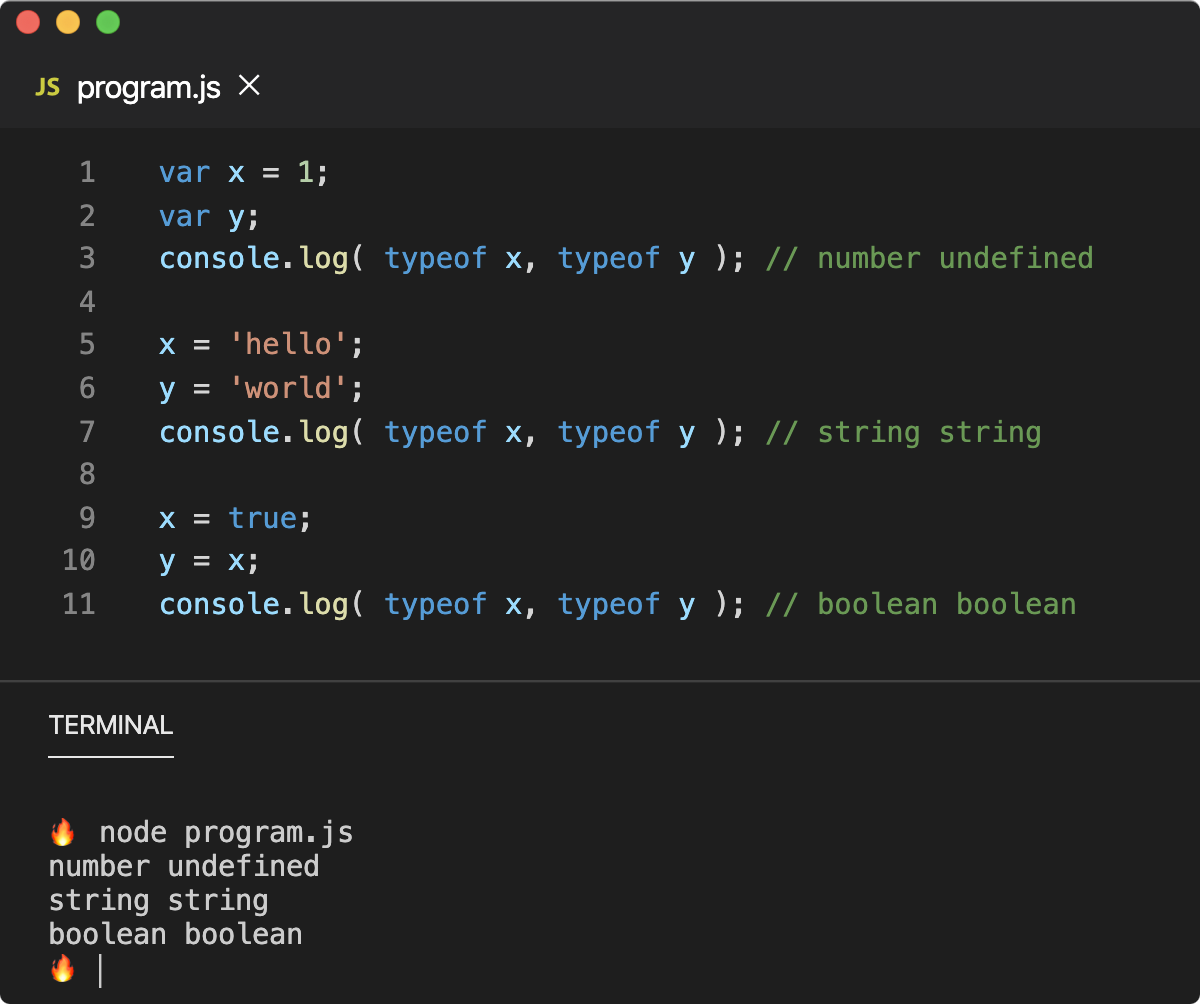Select the program.js tab

point(150,87)
